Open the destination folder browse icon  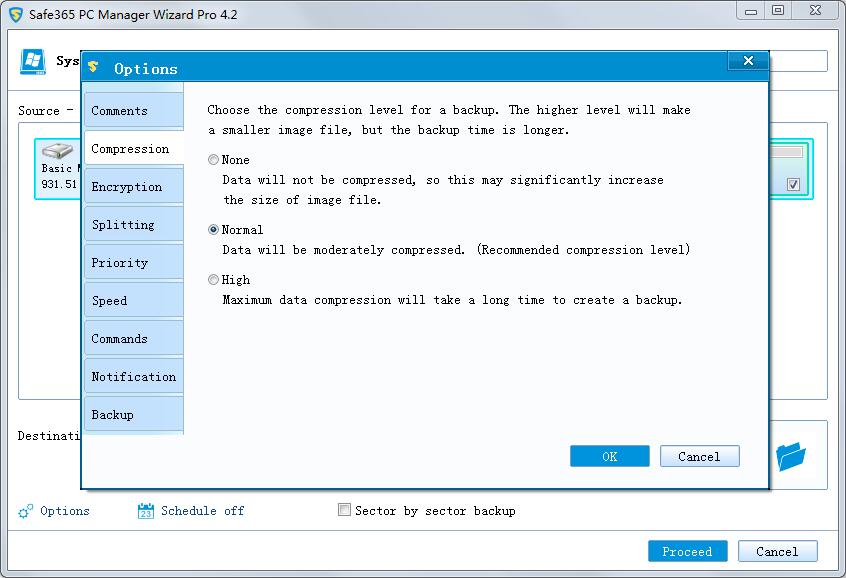(791, 457)
